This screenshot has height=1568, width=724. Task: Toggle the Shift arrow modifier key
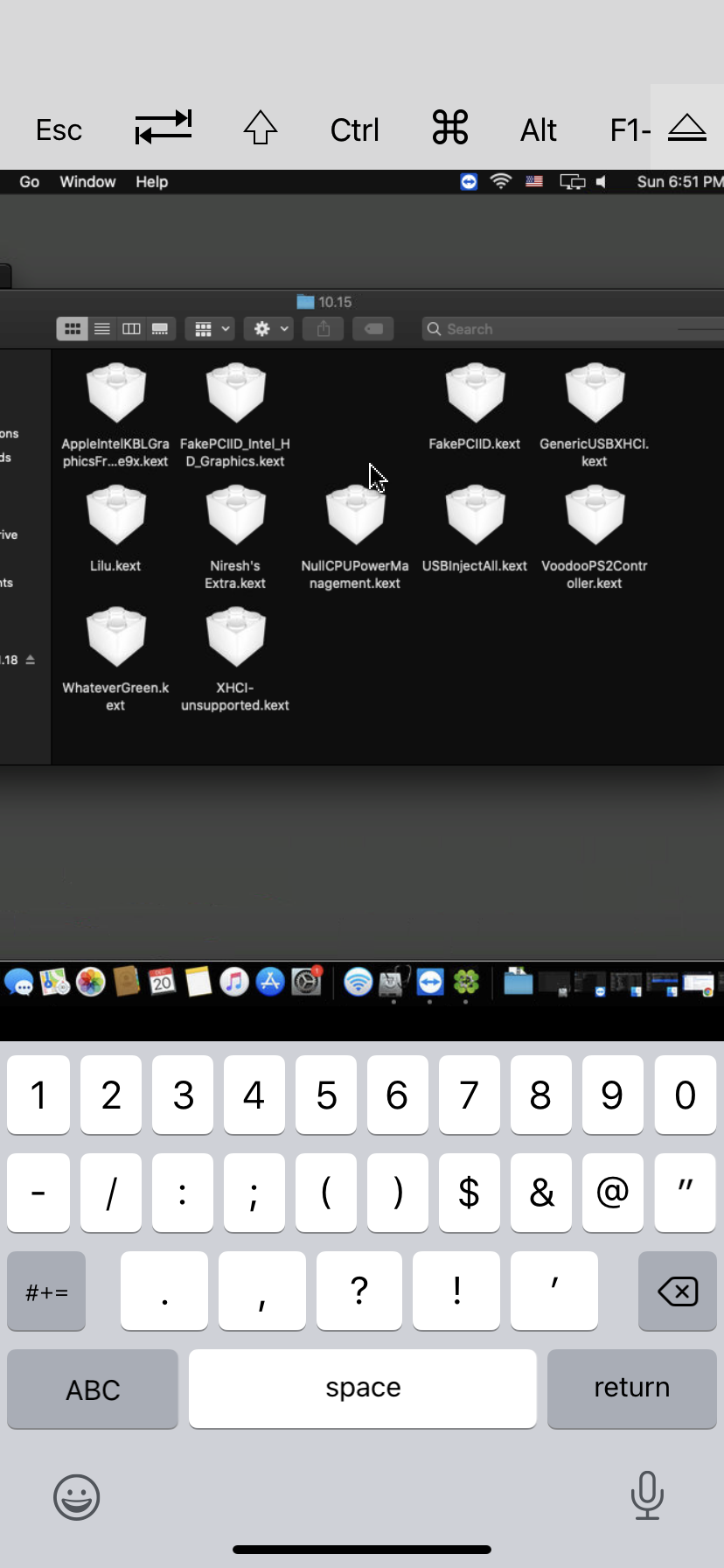click(261, 128)
